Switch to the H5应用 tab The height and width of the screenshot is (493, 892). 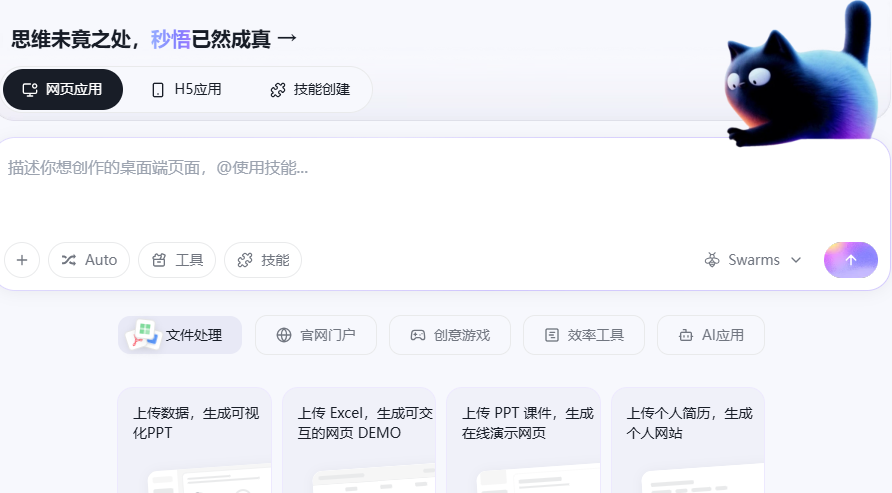pos(186,90)
